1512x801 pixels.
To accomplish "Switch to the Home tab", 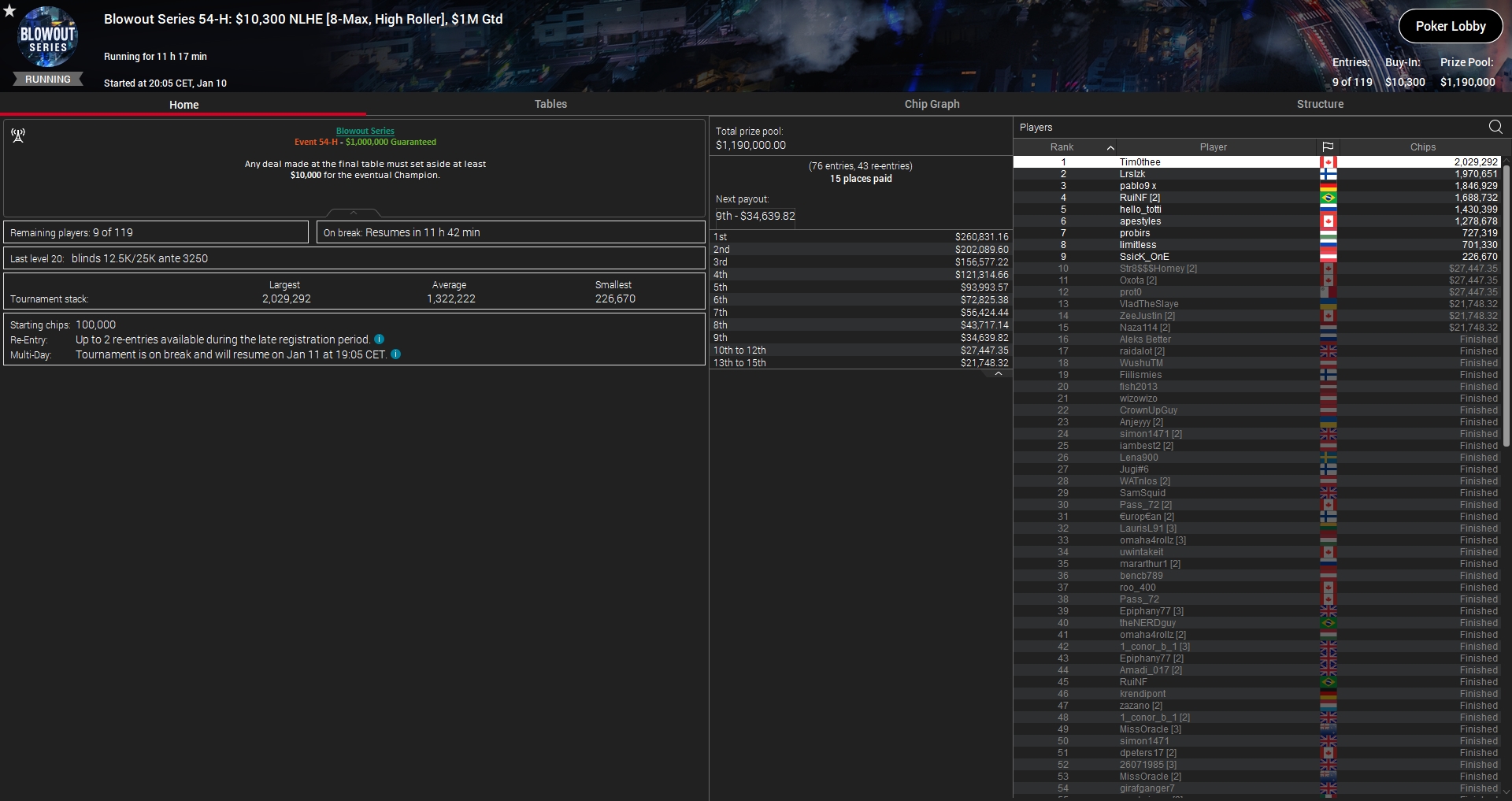I will (183, 104).
